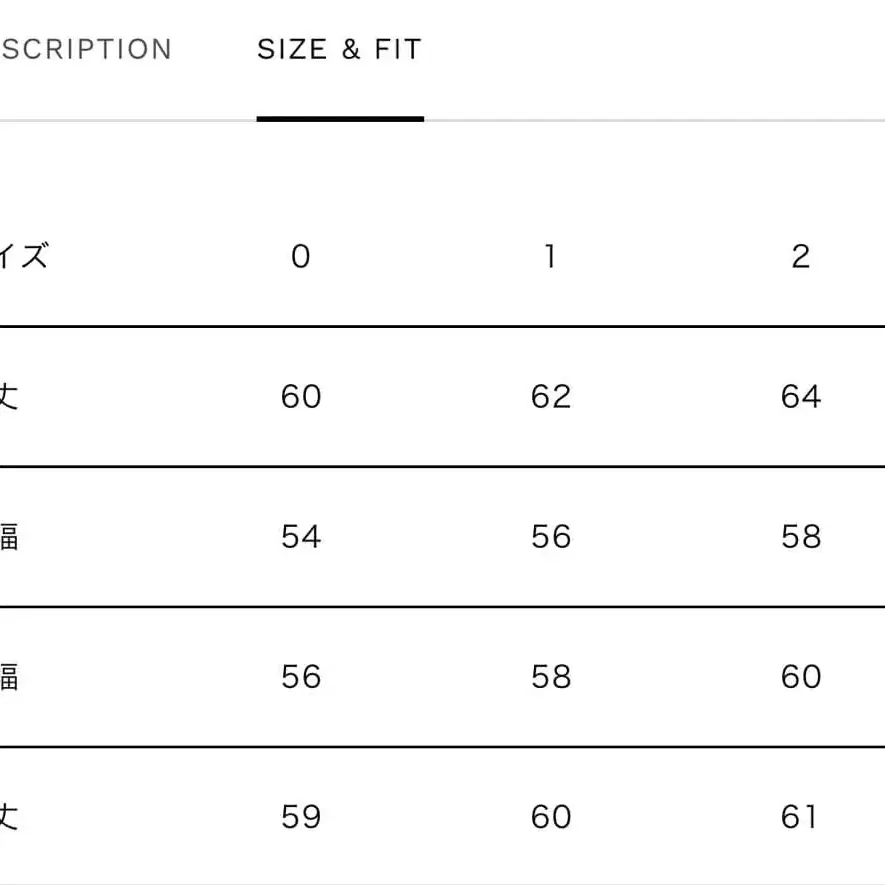The height and width of the screenshot is (885, 885).
Task: Switch to the DESCRIPTION tab
Action: 85,49
